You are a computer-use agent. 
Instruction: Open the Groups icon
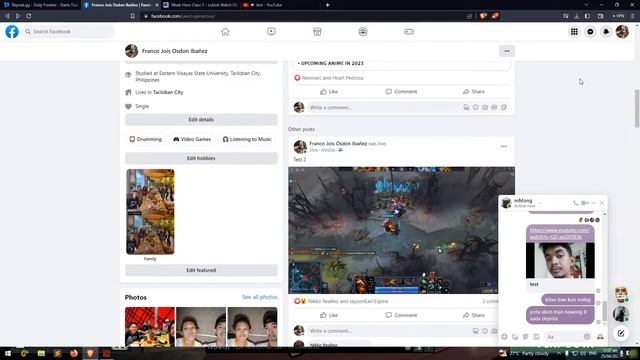(x=363, y=31)
